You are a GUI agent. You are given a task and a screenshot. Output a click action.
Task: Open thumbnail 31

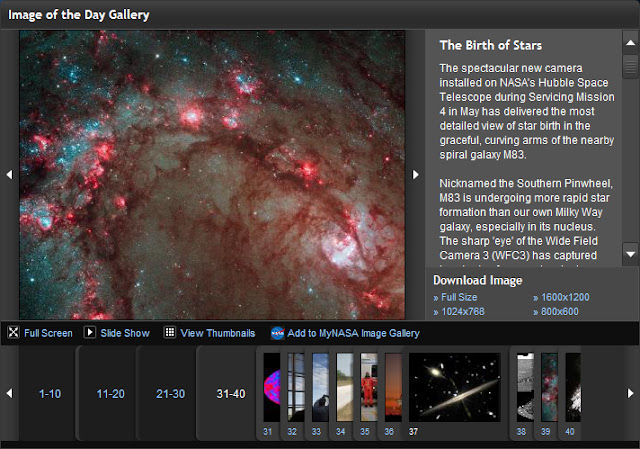[271, 387]
